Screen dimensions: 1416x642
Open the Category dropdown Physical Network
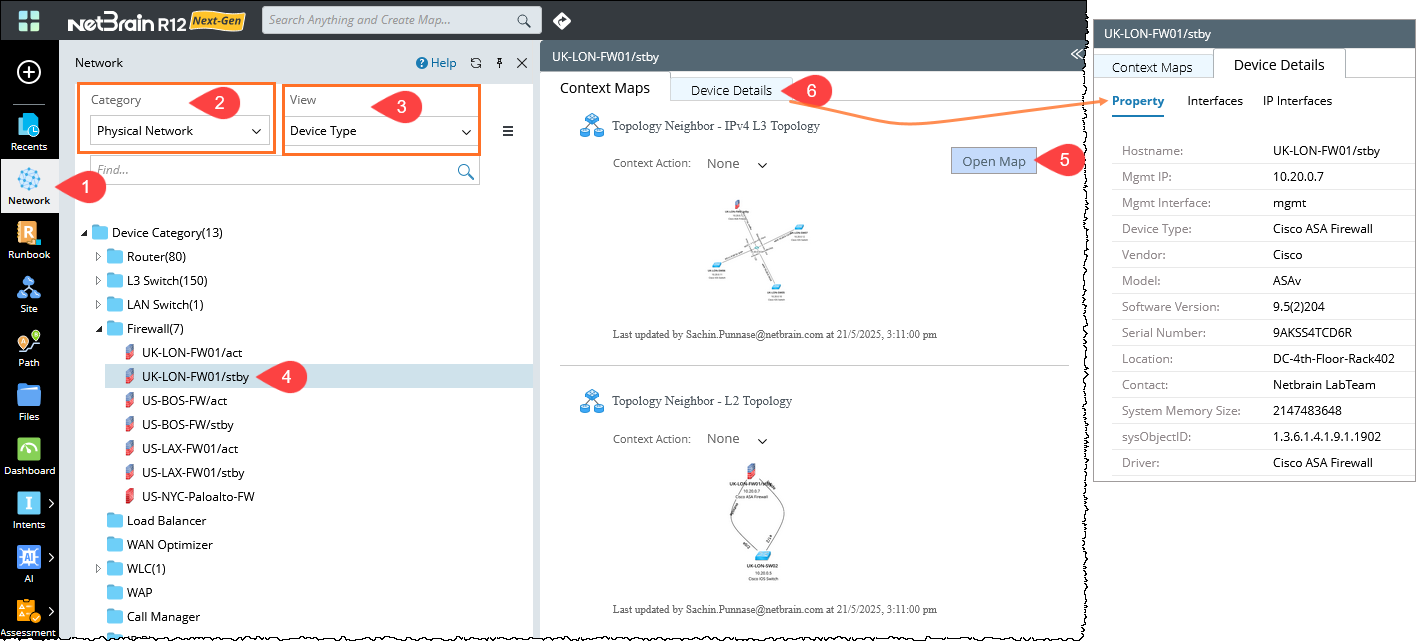coord(180,131)
